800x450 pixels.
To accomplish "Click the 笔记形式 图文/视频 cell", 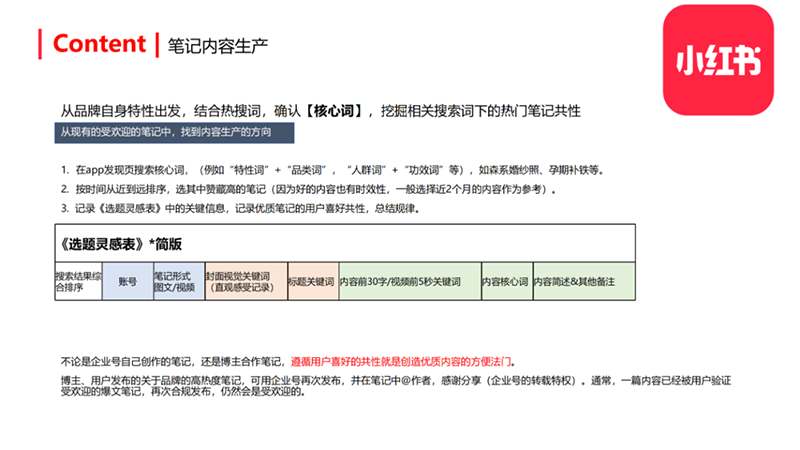I will coord(179,282).
